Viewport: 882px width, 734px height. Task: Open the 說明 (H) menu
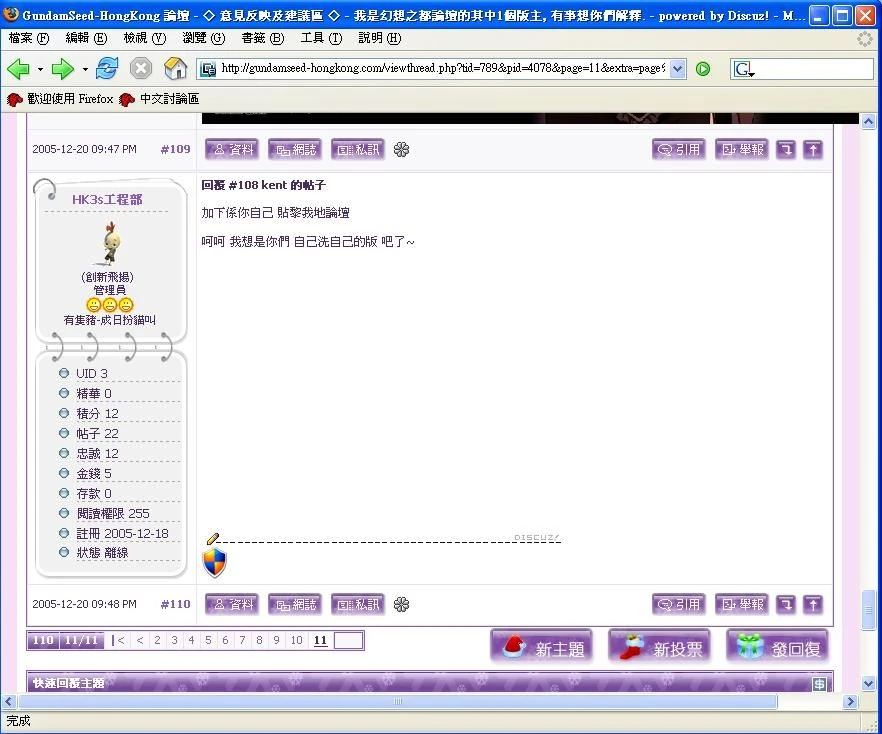[380, 38]
